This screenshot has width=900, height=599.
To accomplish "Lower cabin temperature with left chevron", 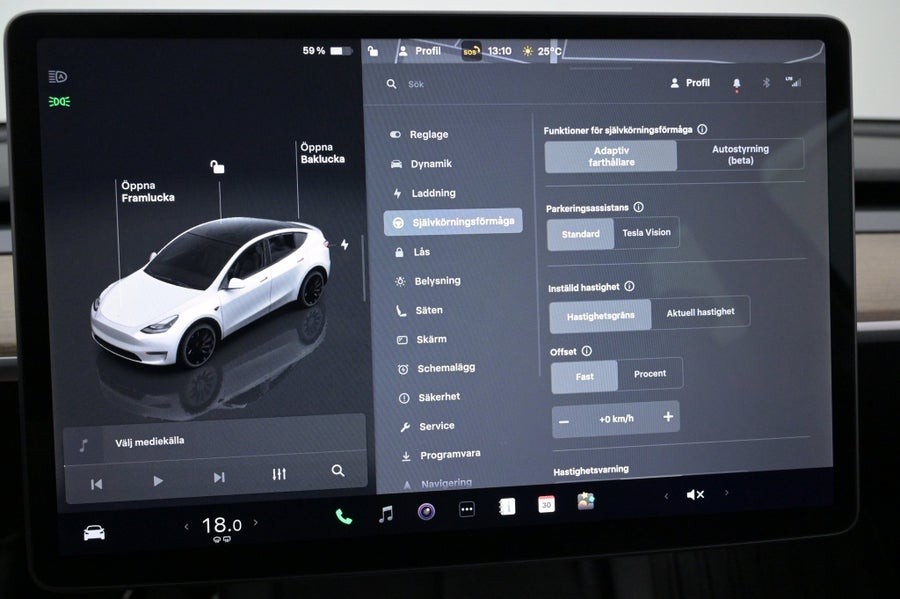I will tap(186, 526).
